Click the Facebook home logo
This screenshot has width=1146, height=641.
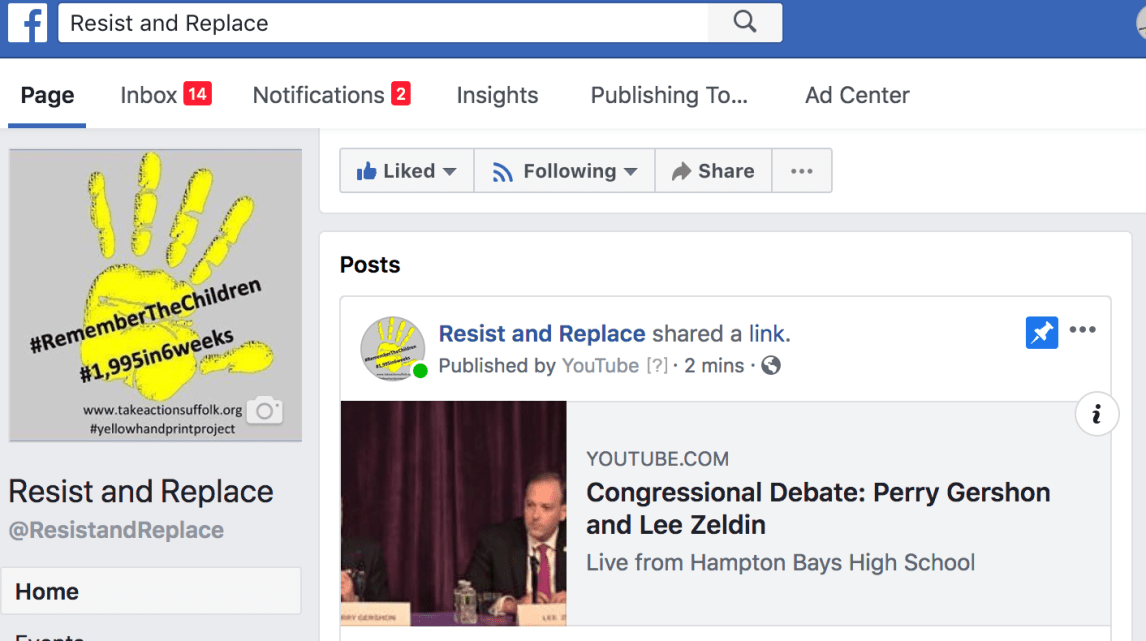point(27,22)
